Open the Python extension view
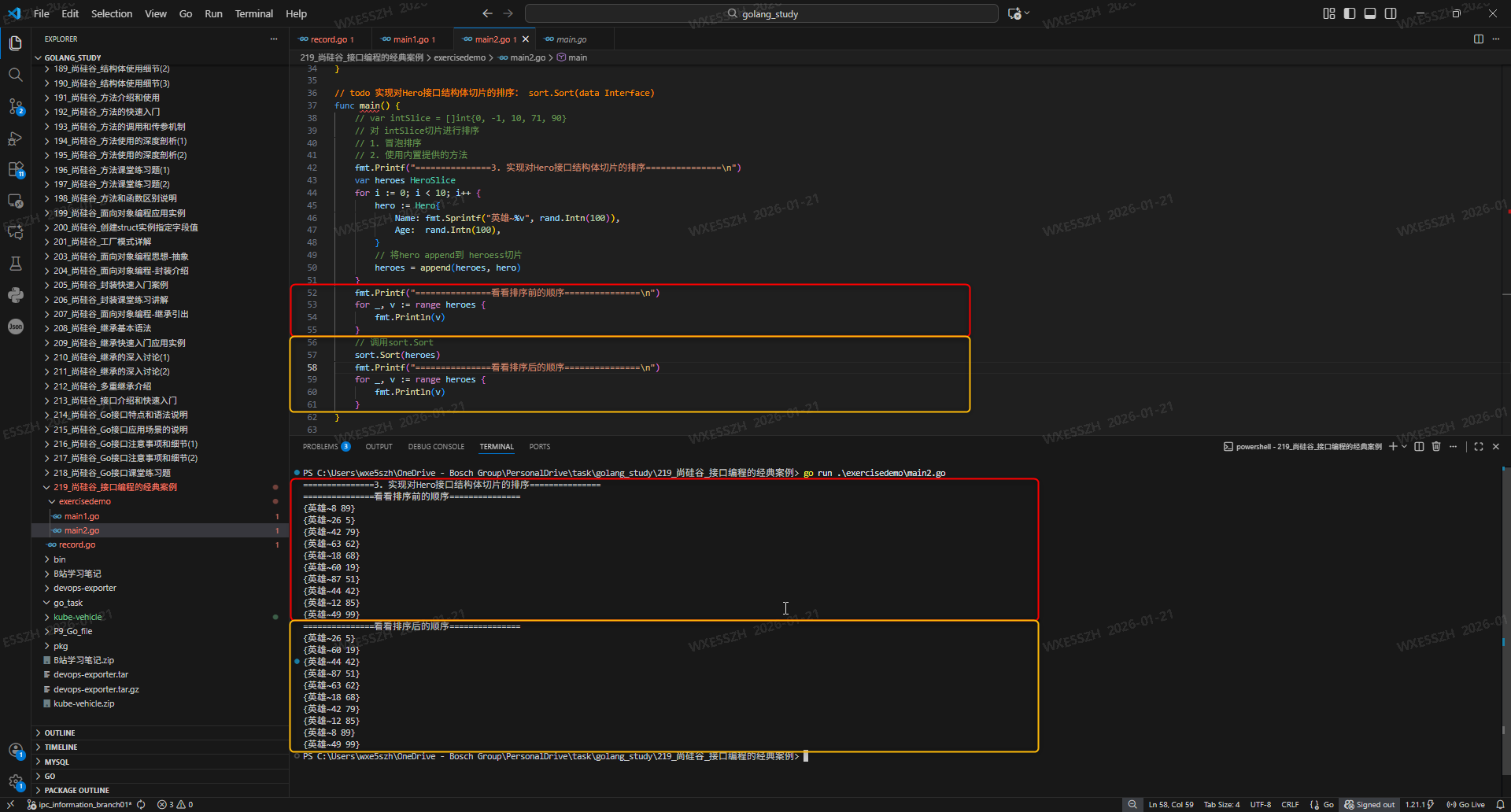1511x812 pixels. 15,295
